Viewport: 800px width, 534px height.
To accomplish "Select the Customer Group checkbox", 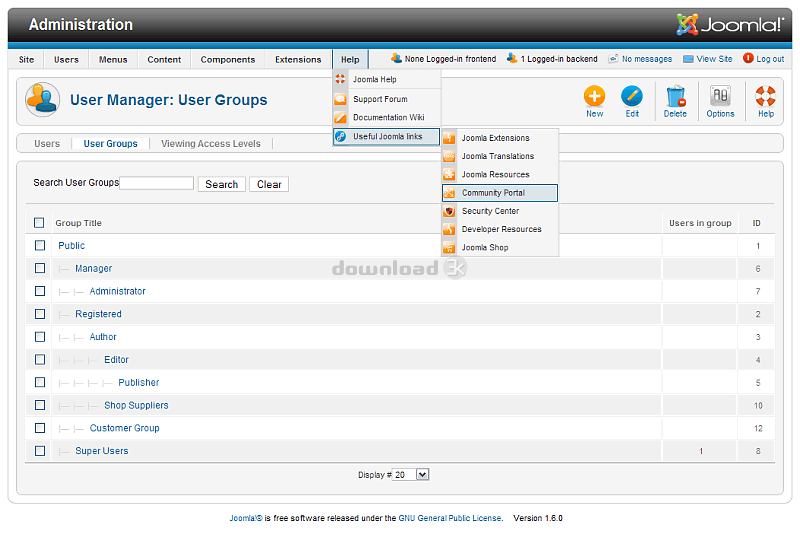I will click(x=40, y=428).
